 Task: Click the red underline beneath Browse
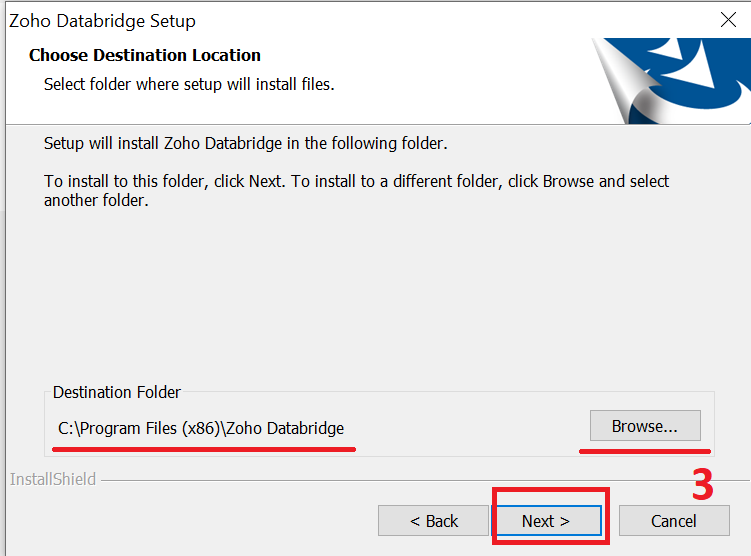645,451
